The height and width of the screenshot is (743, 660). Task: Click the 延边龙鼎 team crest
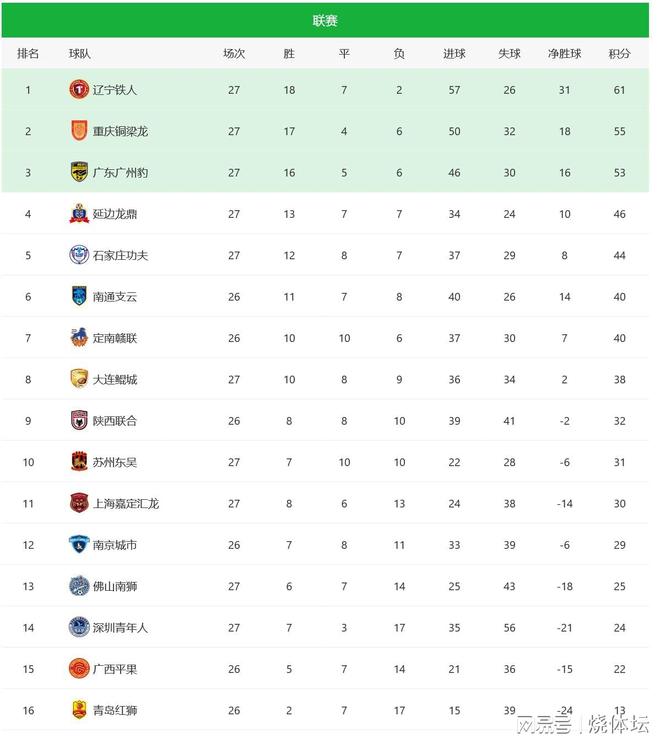click(78, 214)
